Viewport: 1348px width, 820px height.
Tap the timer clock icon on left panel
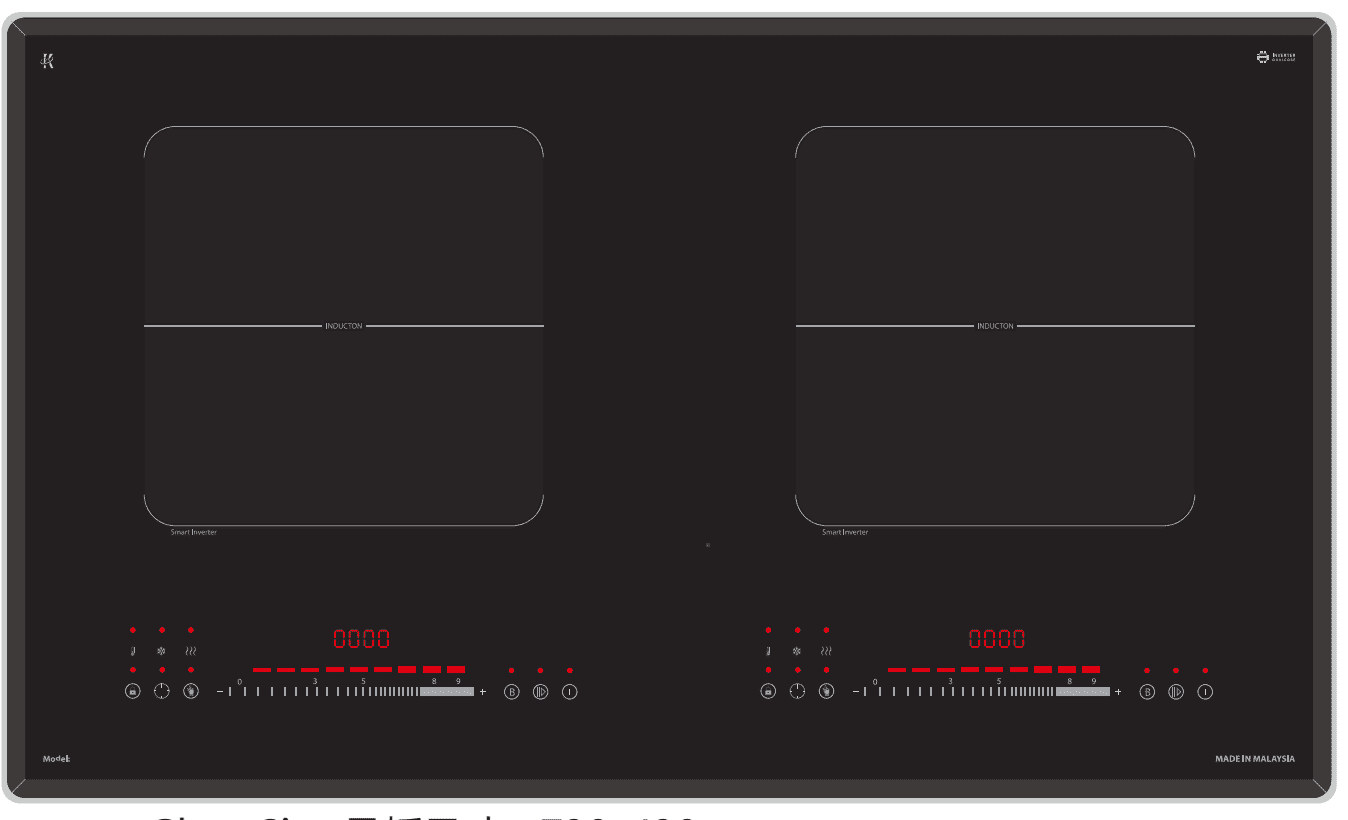point(162,691)
